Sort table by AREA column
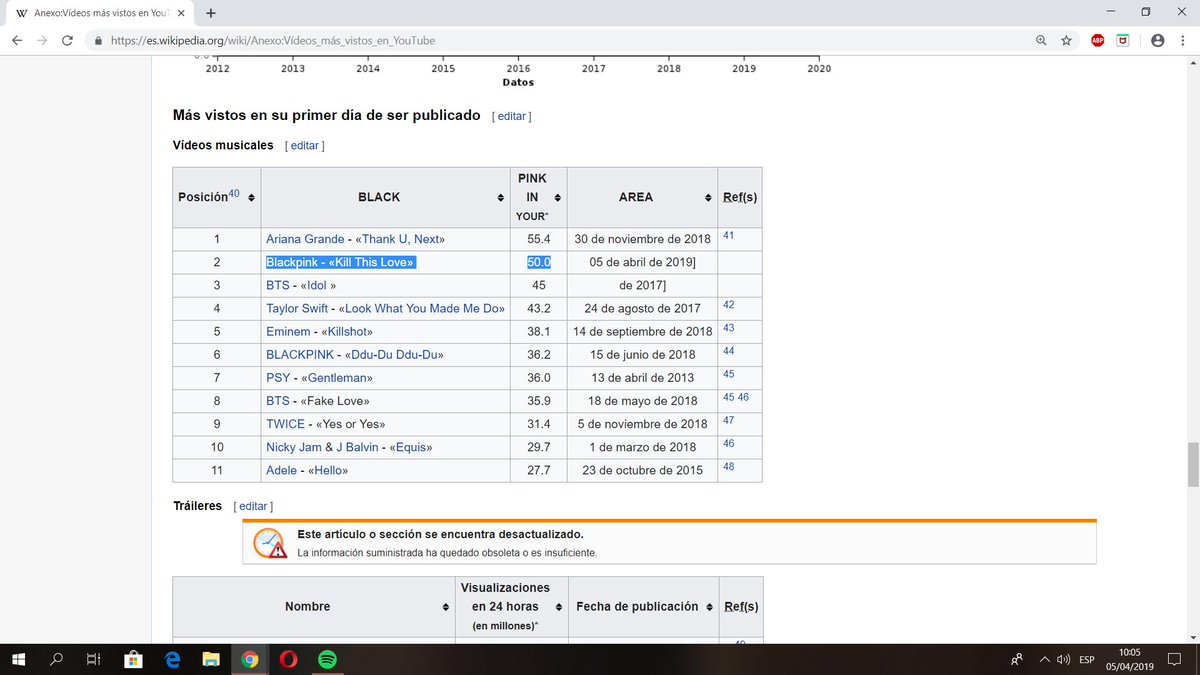 tap(708, 197)
